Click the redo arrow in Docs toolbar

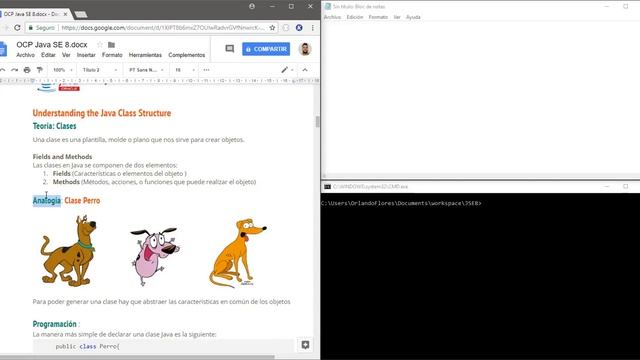pos(14,70)
